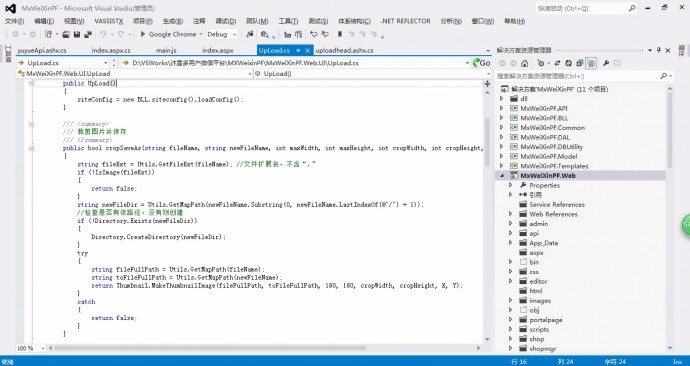The image size is (690, 366).
Task: Click the Navigate Backward toolbar icon
Action: pyautogui.click(x=16, y=34)
